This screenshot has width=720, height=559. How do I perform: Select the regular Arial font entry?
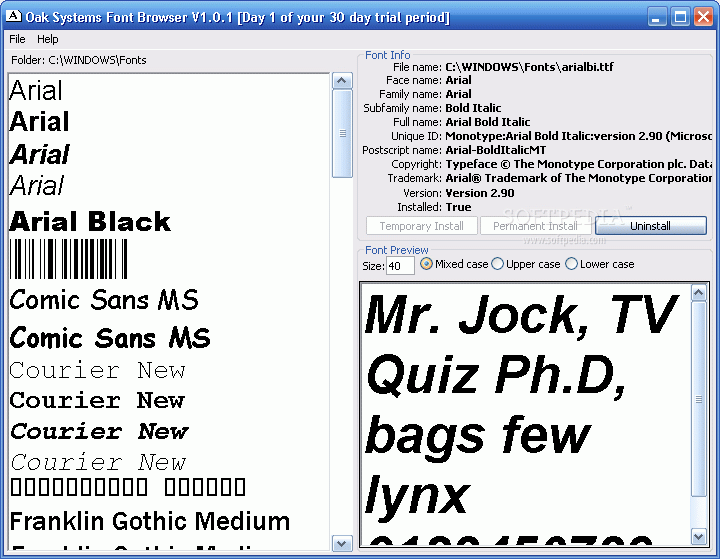click(36, 90)
